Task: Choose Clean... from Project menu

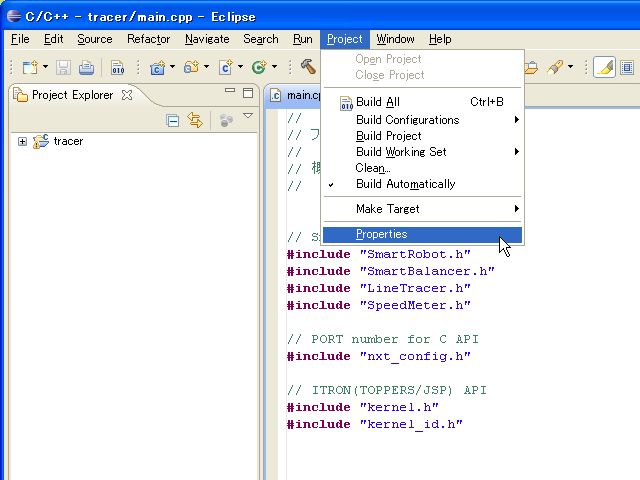Action: coord(422,168)
